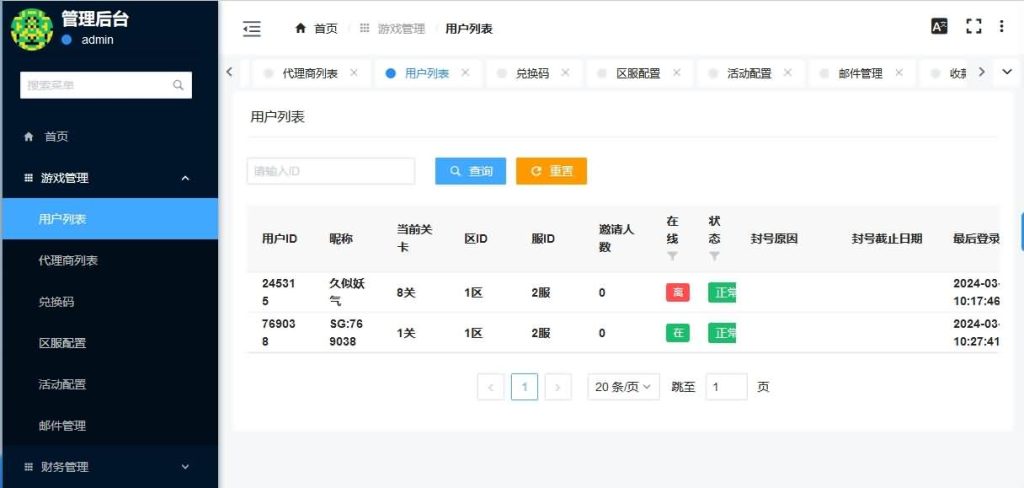The height and width of the screenshot is (488, 1024).
Task: Select 兑换码 in the sidebar
Action: [x=110, y=302]
